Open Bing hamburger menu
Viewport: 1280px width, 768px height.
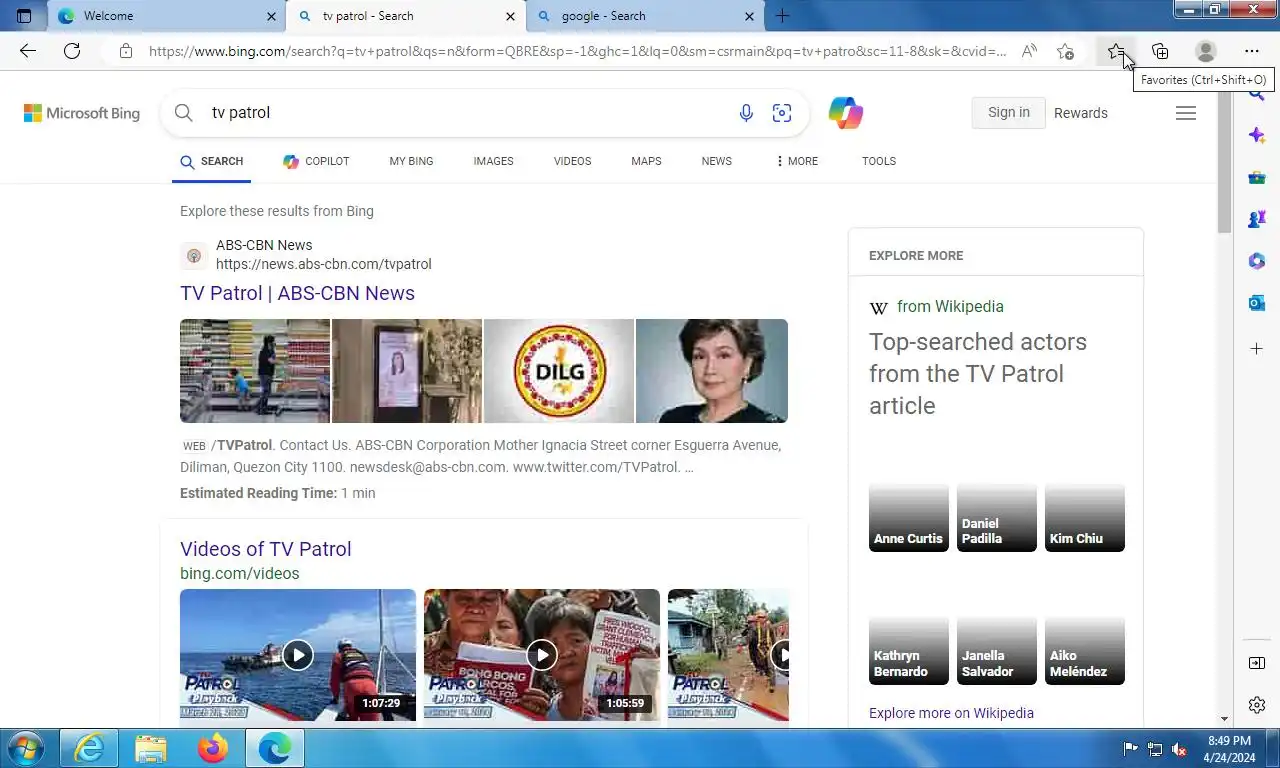1186,113
